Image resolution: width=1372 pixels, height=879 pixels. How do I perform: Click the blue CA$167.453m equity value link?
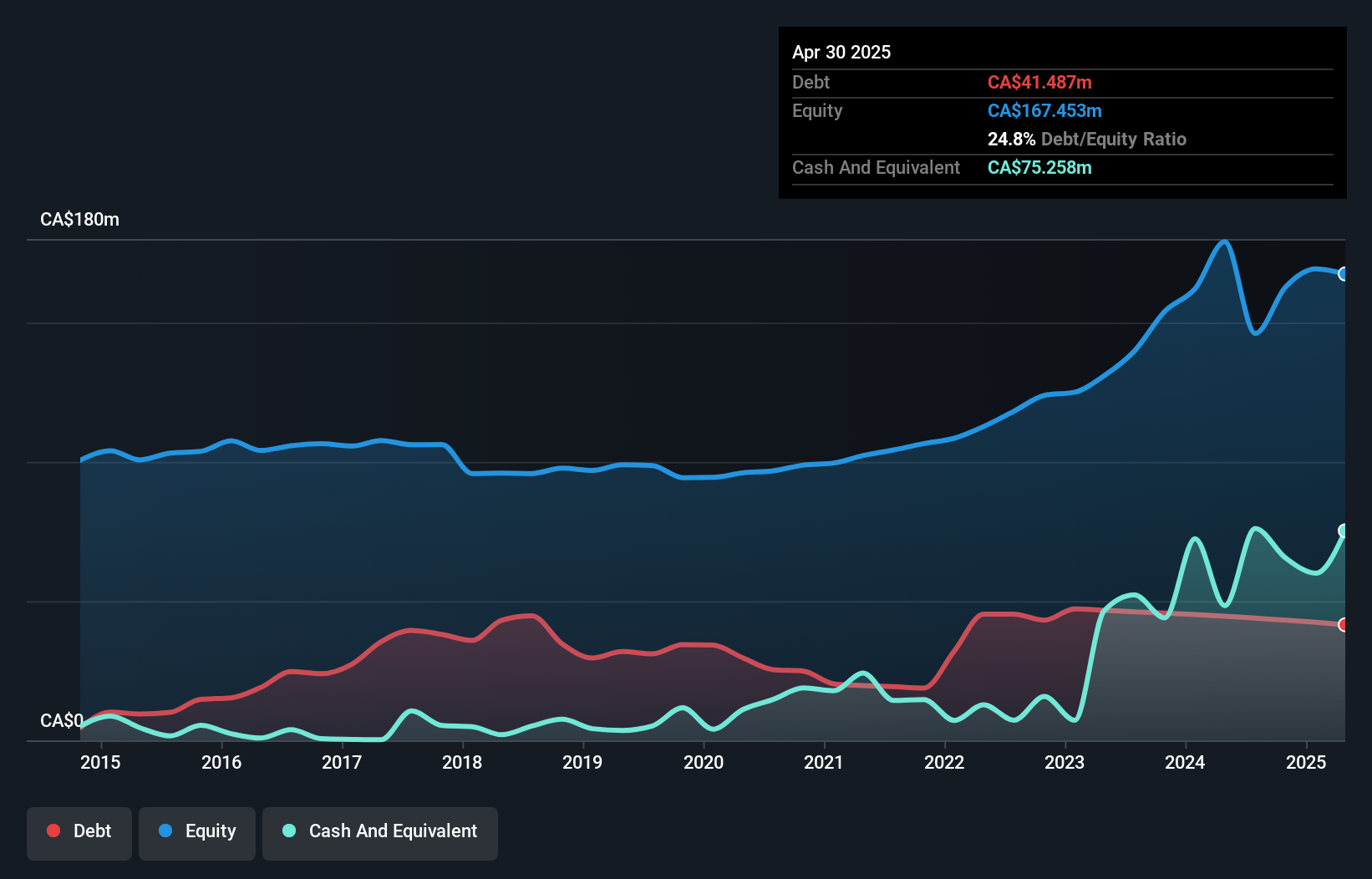1044,110
